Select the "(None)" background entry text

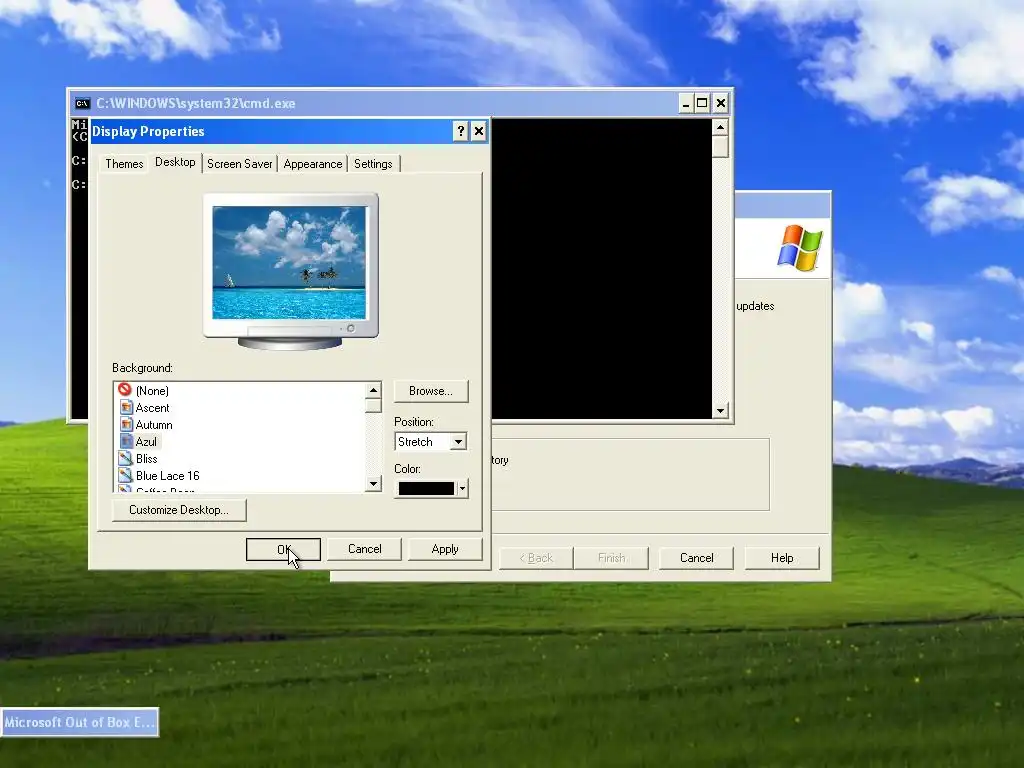[x=152, y=391]
